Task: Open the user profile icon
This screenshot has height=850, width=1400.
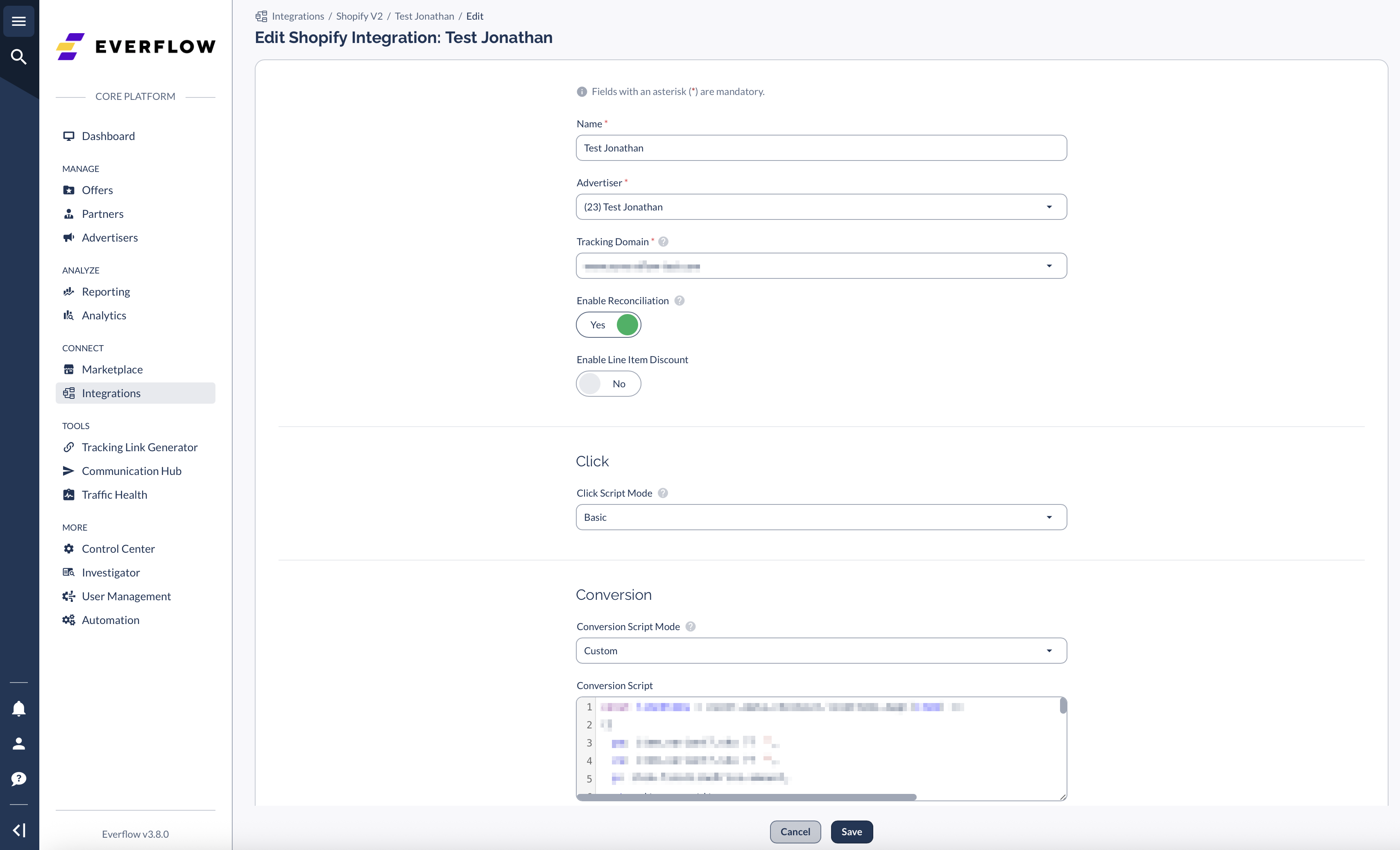Action: [x=19, y=743]
